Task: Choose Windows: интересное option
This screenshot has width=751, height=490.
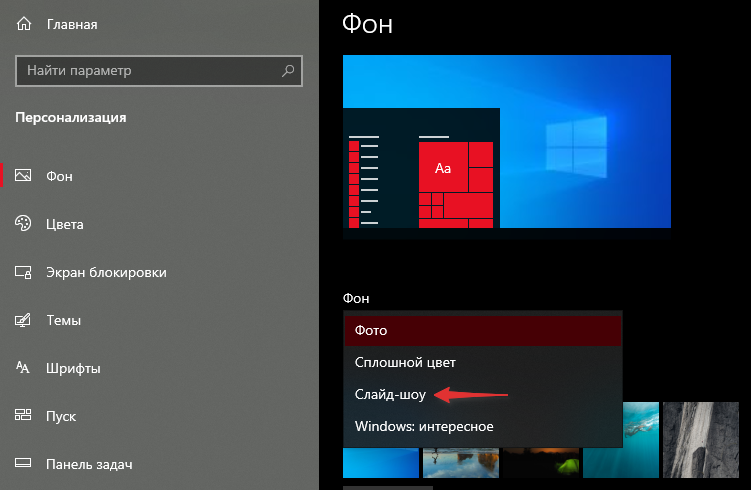Action: tap(482, 427)
